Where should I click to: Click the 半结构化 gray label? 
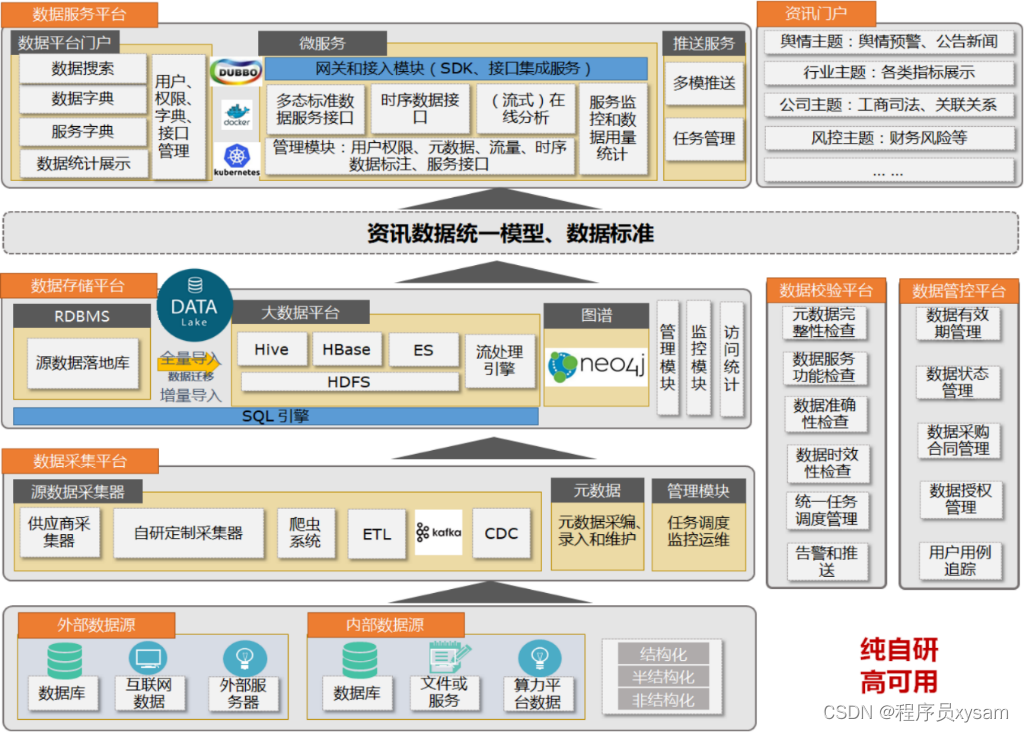point(664,677)
